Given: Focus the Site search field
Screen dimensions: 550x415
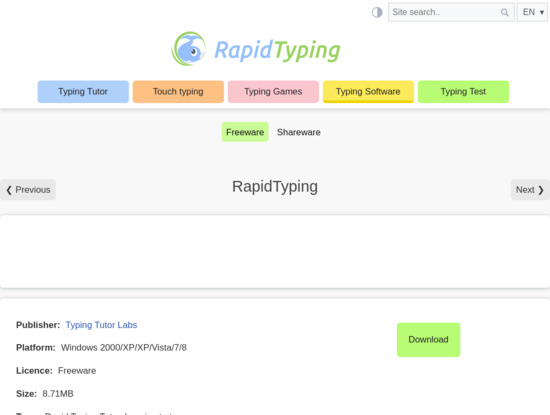Looking at the screenshot, I should point(451,12).
